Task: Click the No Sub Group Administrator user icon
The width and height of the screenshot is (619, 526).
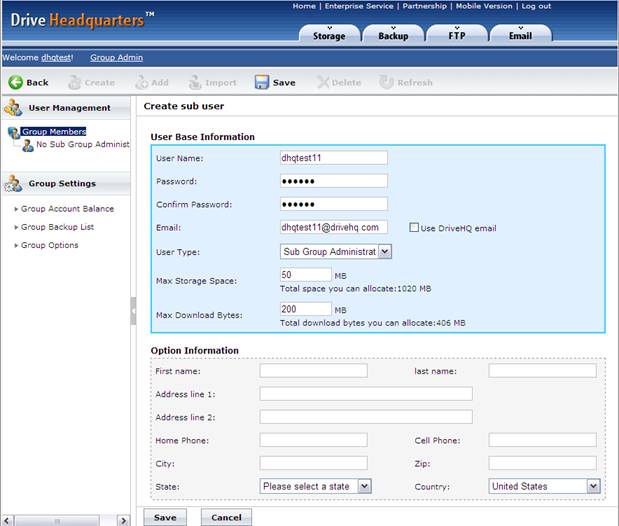Action: pos(28,145)
